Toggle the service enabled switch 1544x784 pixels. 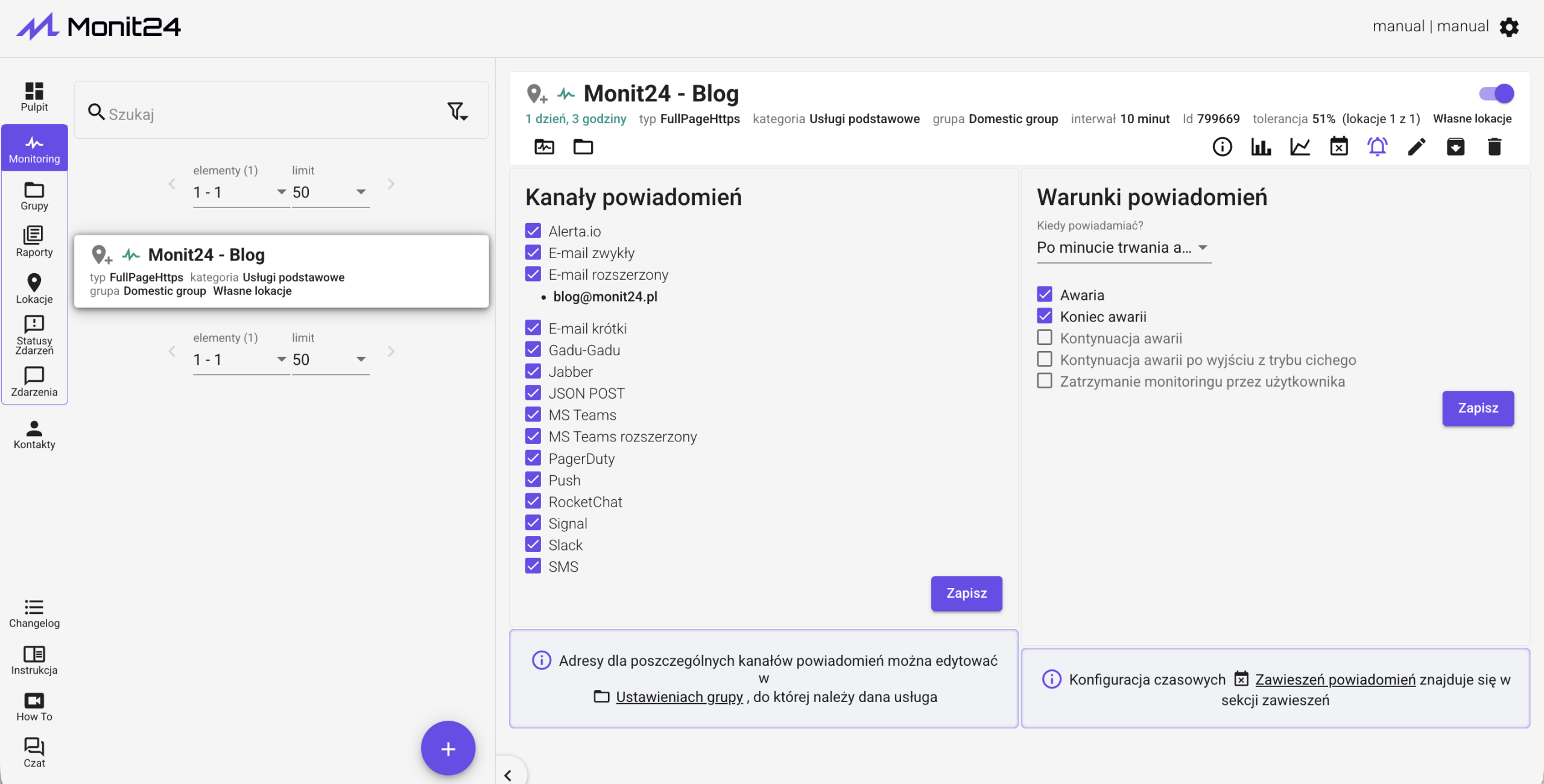1496,93
